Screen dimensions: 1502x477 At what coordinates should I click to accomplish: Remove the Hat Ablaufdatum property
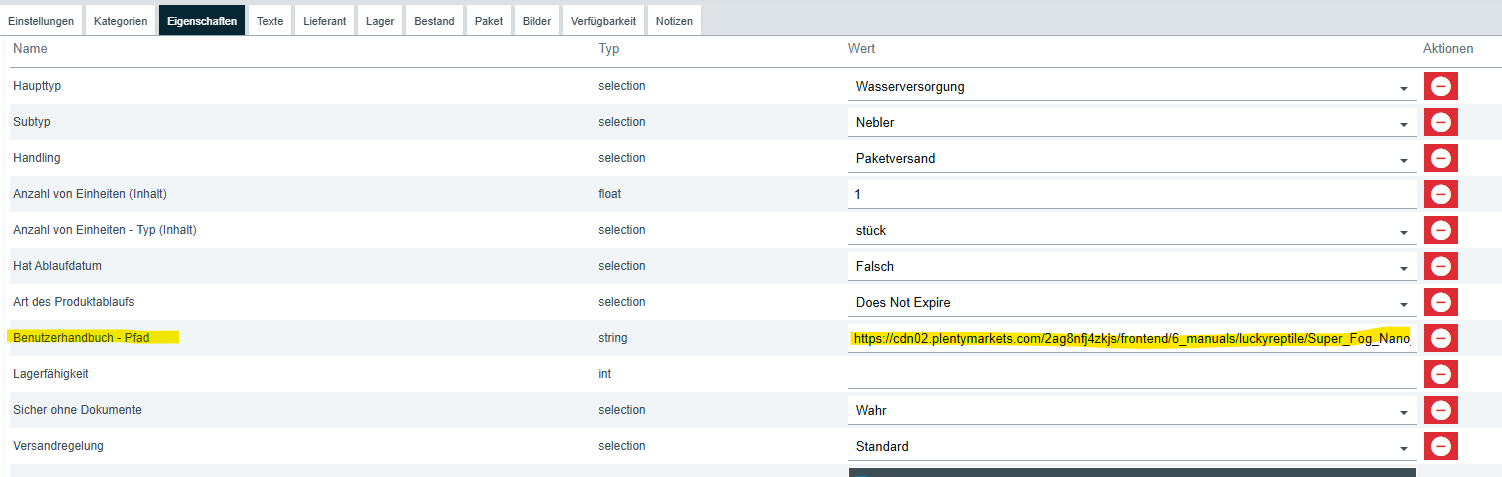(x=1441, y=266)
